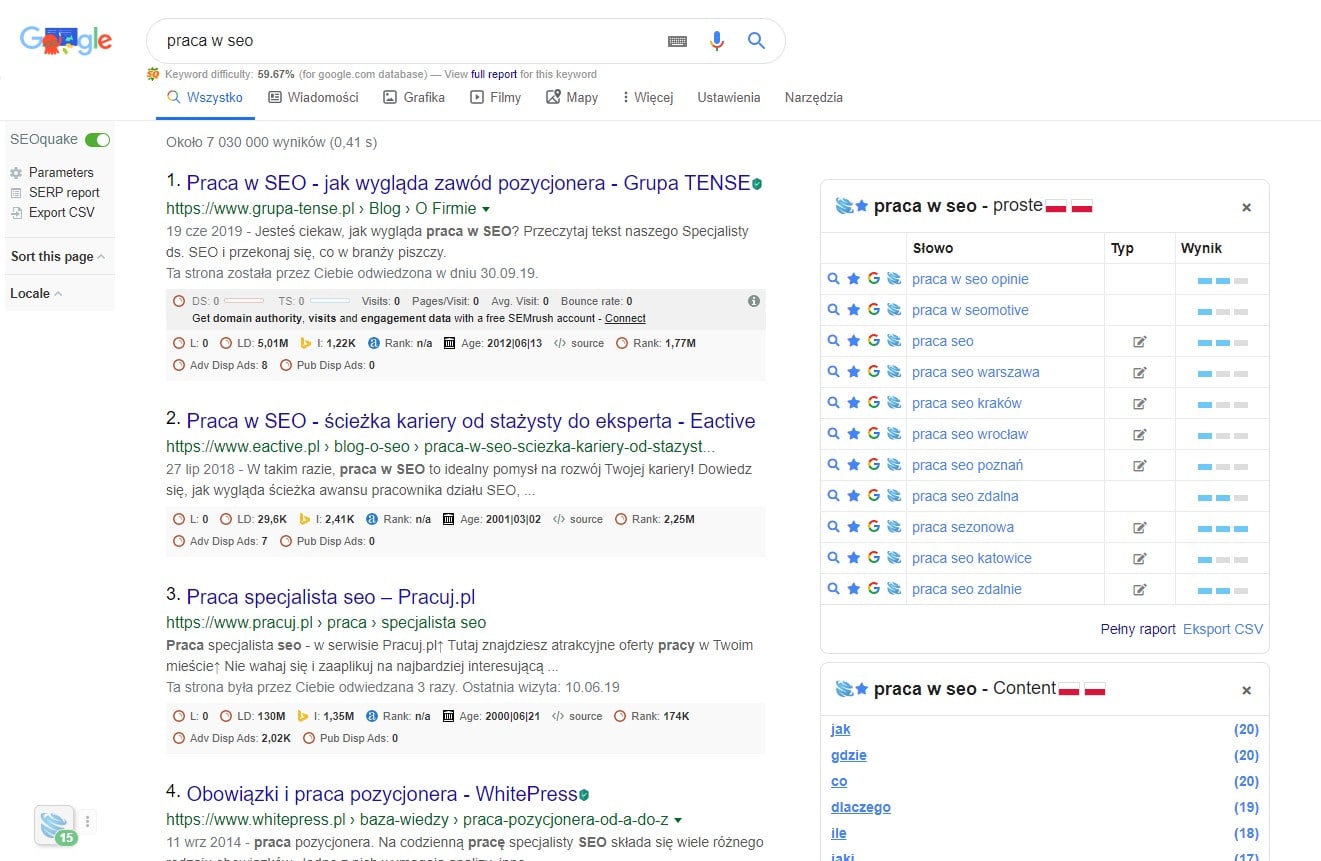Screen dimensions: 1321x861
Task: Click magnifier icon in 'praca seo wrocław' row
Action: click(833, 434)
